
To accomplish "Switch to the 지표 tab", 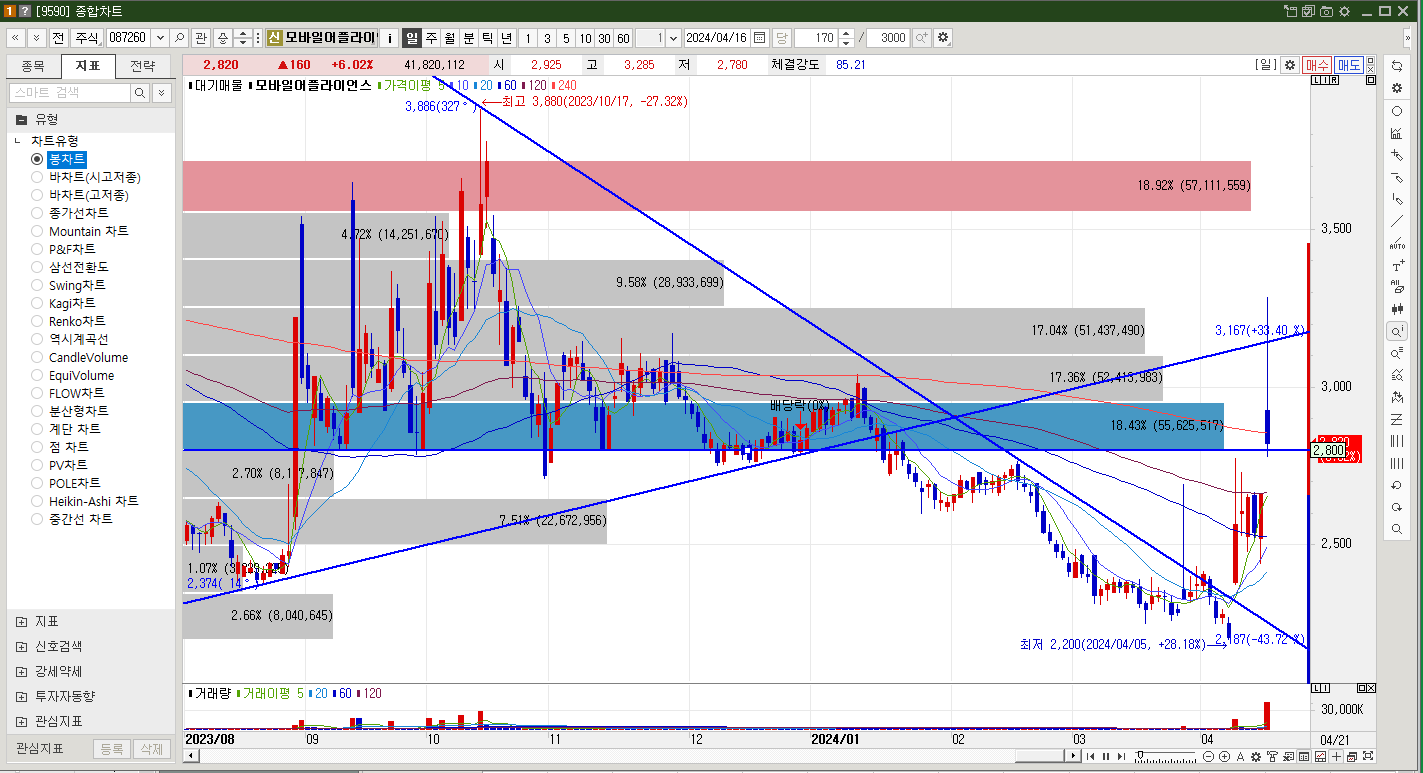I will pyautogui.click(x=88, y=66).
